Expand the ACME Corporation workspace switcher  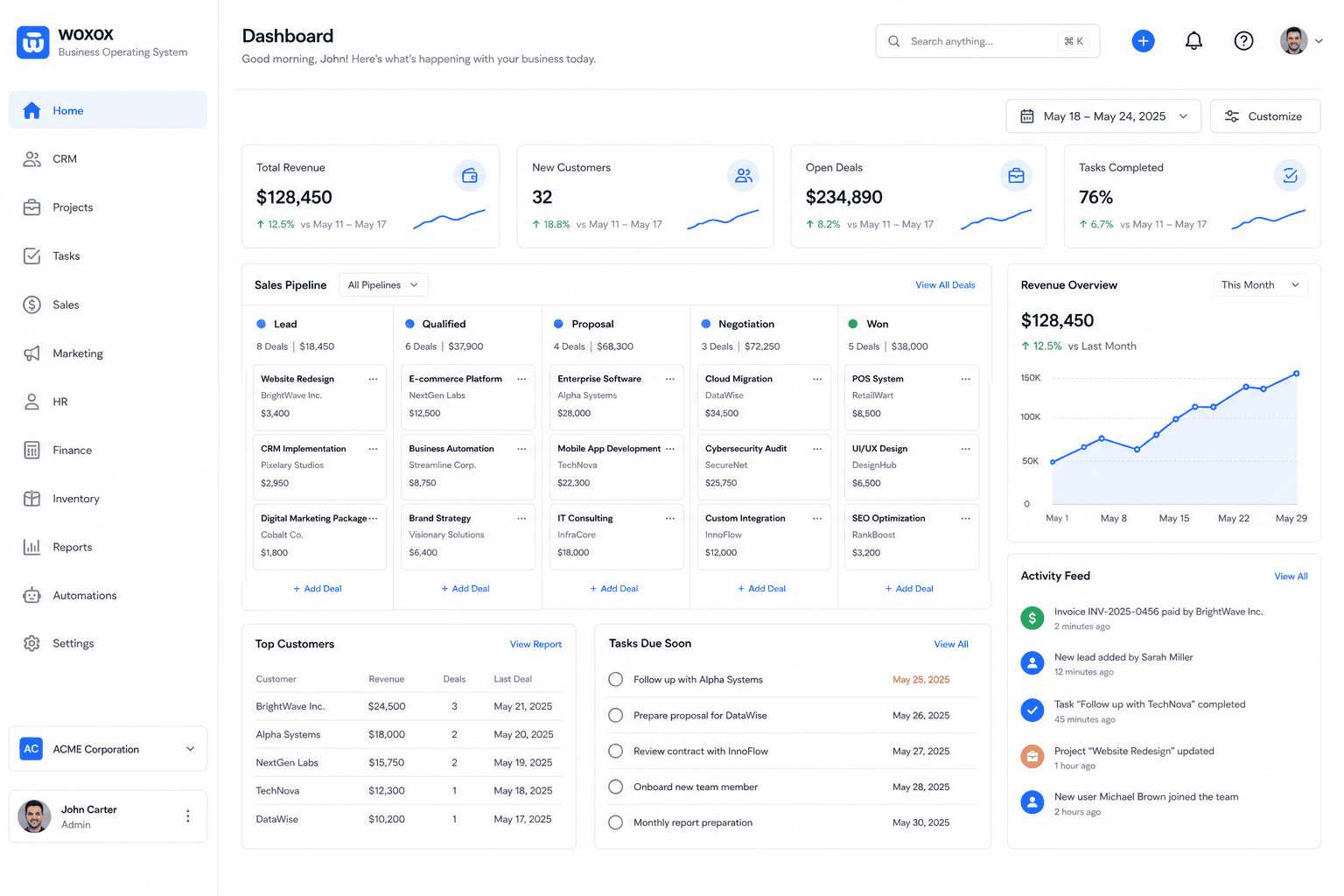coord(108,749)
